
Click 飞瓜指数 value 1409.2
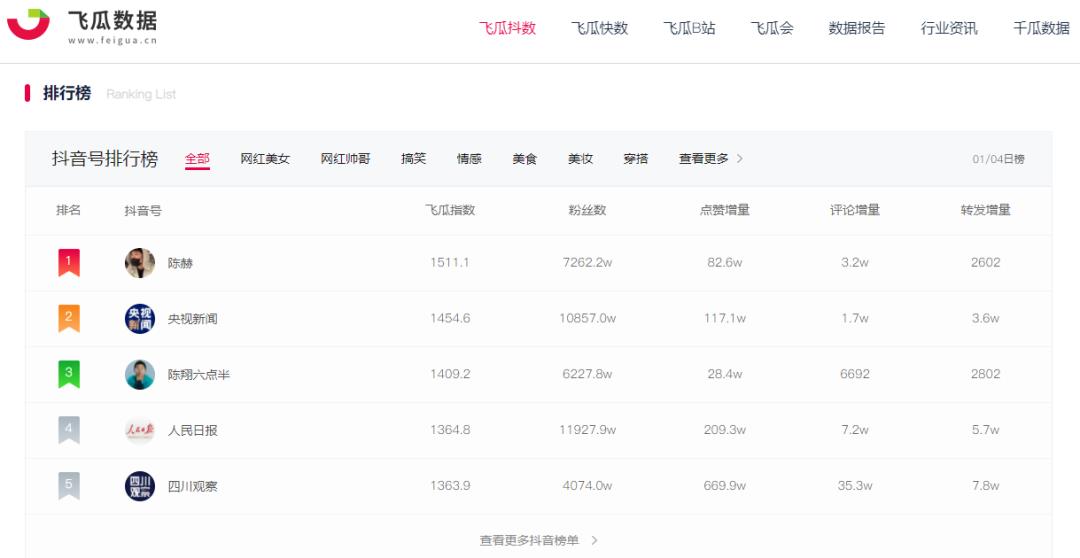pos(450,374)
